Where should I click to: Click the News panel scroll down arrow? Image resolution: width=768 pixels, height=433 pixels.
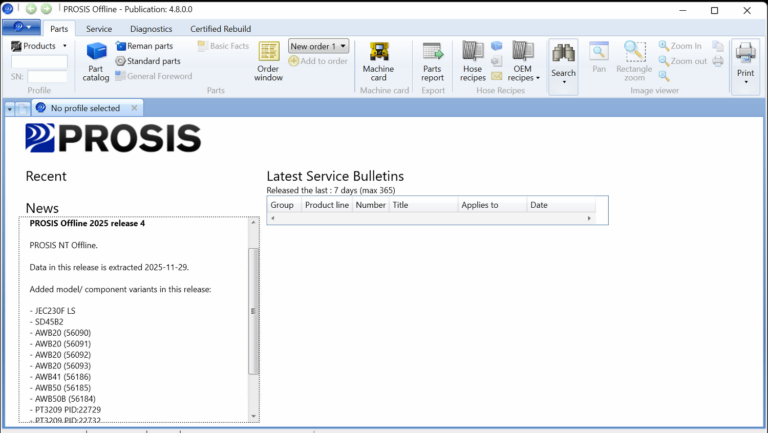click(253, 416)
